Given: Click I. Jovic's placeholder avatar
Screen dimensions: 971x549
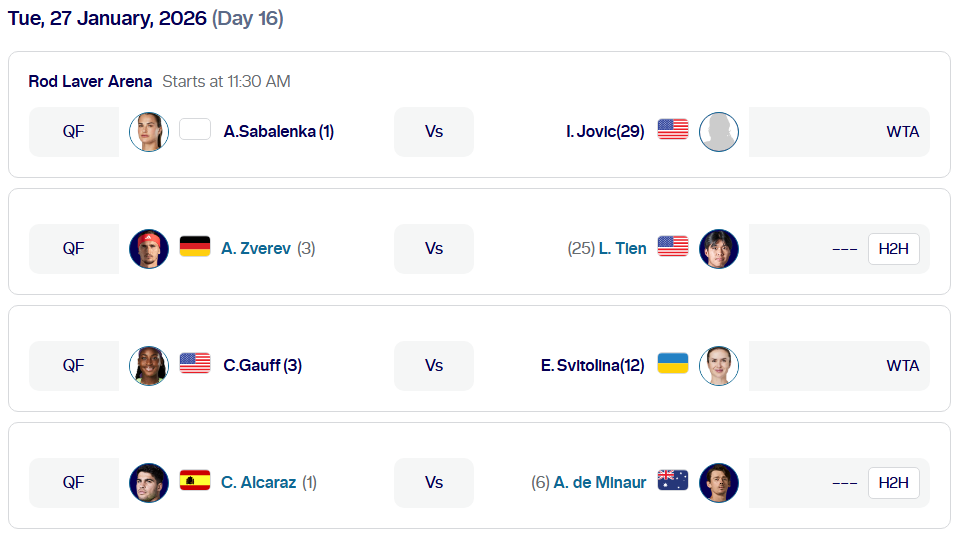Looking at the screenshot, I should tap(718, 132).
